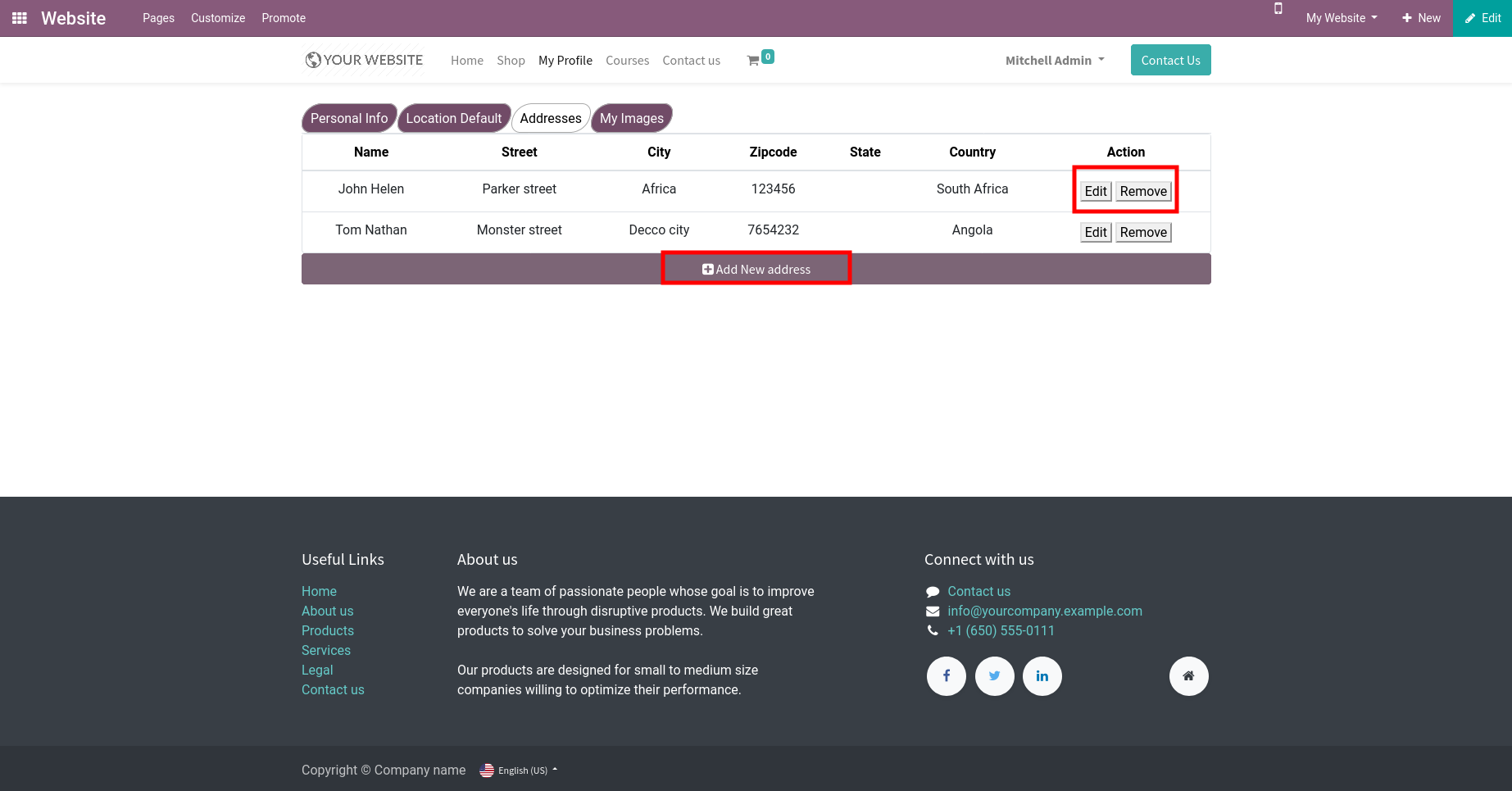Click Add New address button
The height and width of the screenshot is (791, 1512).
756,269
